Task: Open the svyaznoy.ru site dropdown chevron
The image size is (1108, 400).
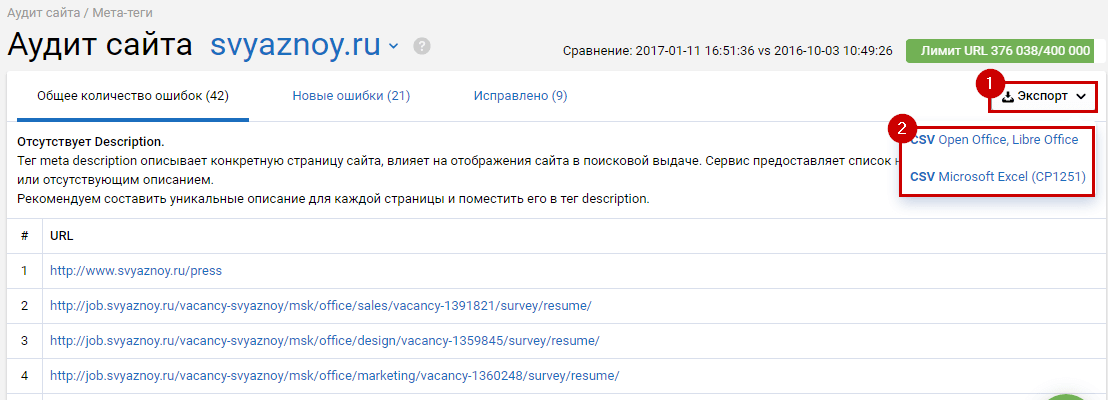Action: click(394, 47)
